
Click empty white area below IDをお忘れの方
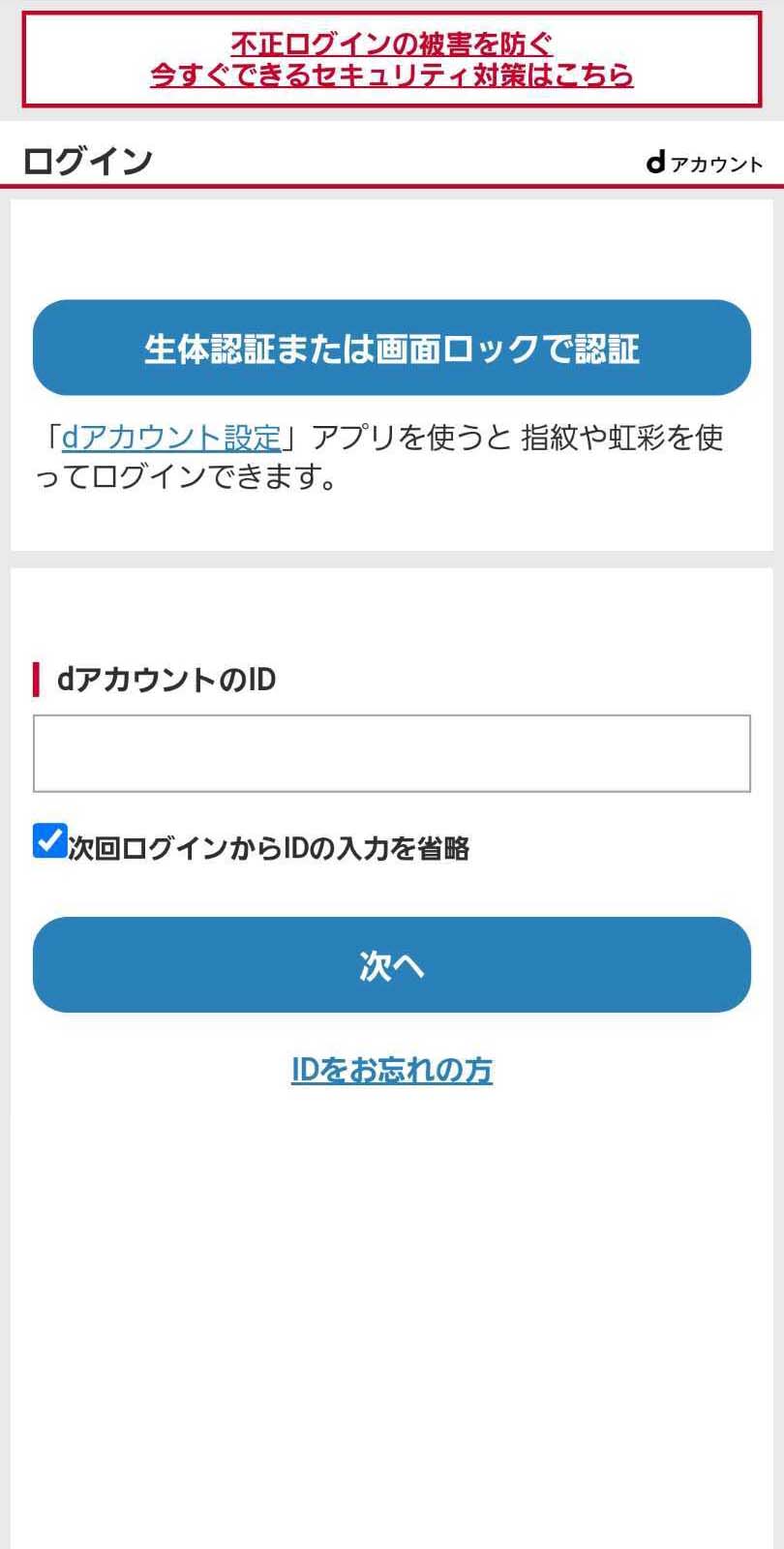(391, 1307)
